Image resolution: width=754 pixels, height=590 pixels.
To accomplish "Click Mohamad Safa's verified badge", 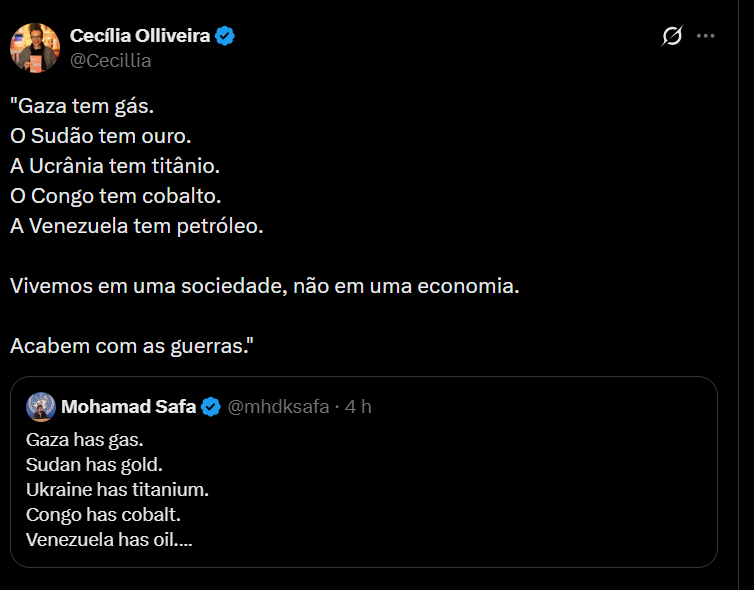I will (x=211, y=406).
